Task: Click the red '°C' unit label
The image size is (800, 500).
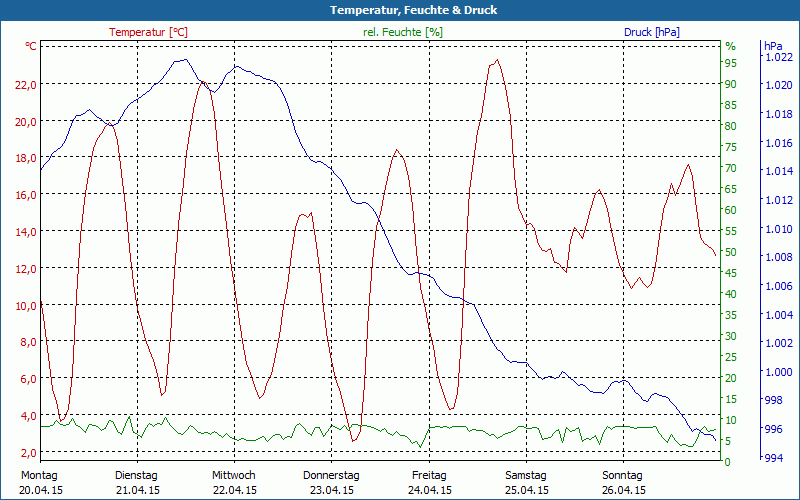Action: click(x=31, y=46)
